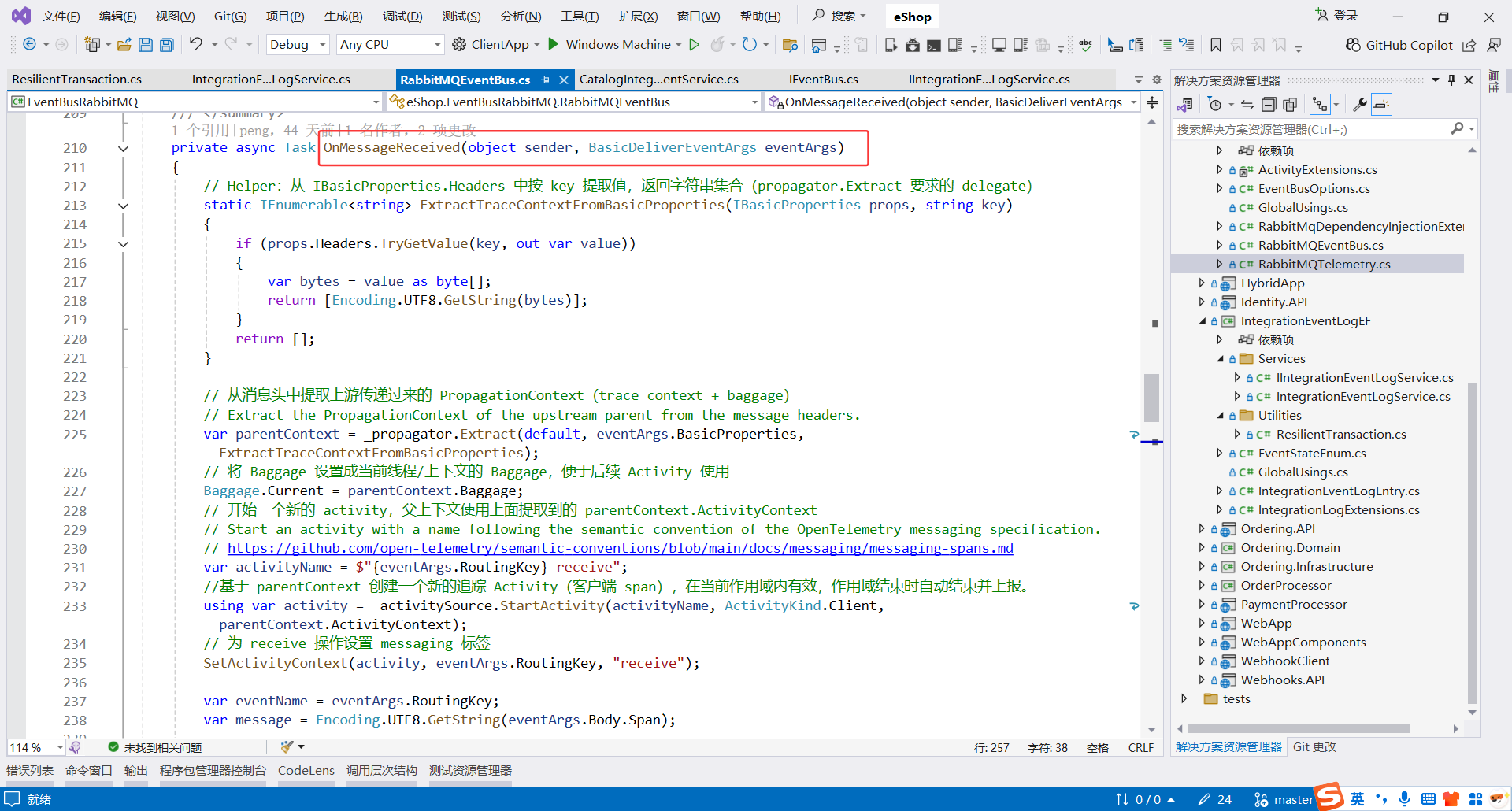Click the IME microphone tray icon
This screenshot has height=811, width=1512.
point(1405,799)
